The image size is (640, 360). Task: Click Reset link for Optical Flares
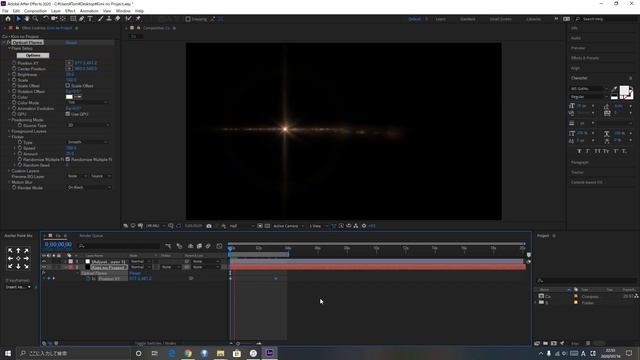71,42
